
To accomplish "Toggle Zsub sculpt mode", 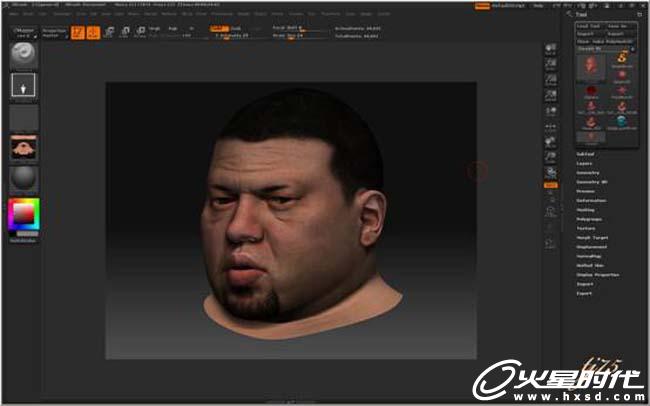I will [236, 29].
